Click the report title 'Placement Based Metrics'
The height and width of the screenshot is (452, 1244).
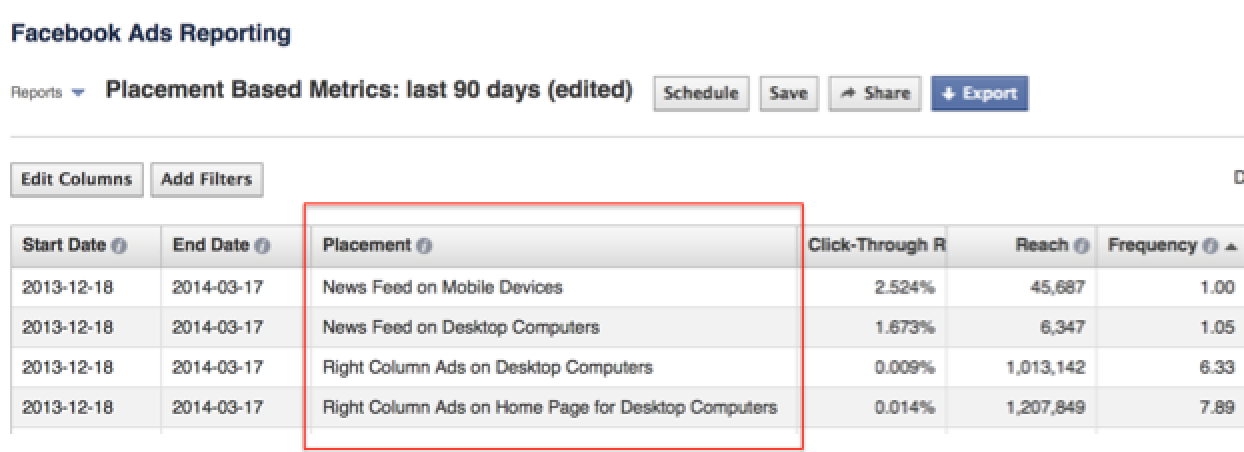coord(369,91)
